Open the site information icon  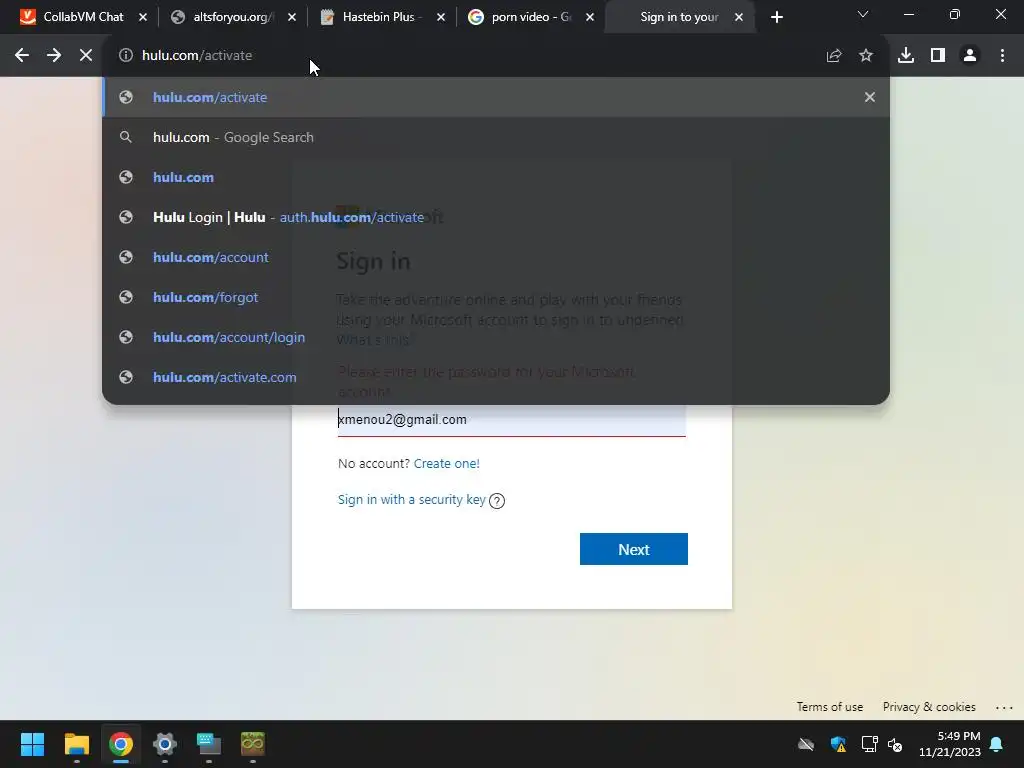pos(126,56)
